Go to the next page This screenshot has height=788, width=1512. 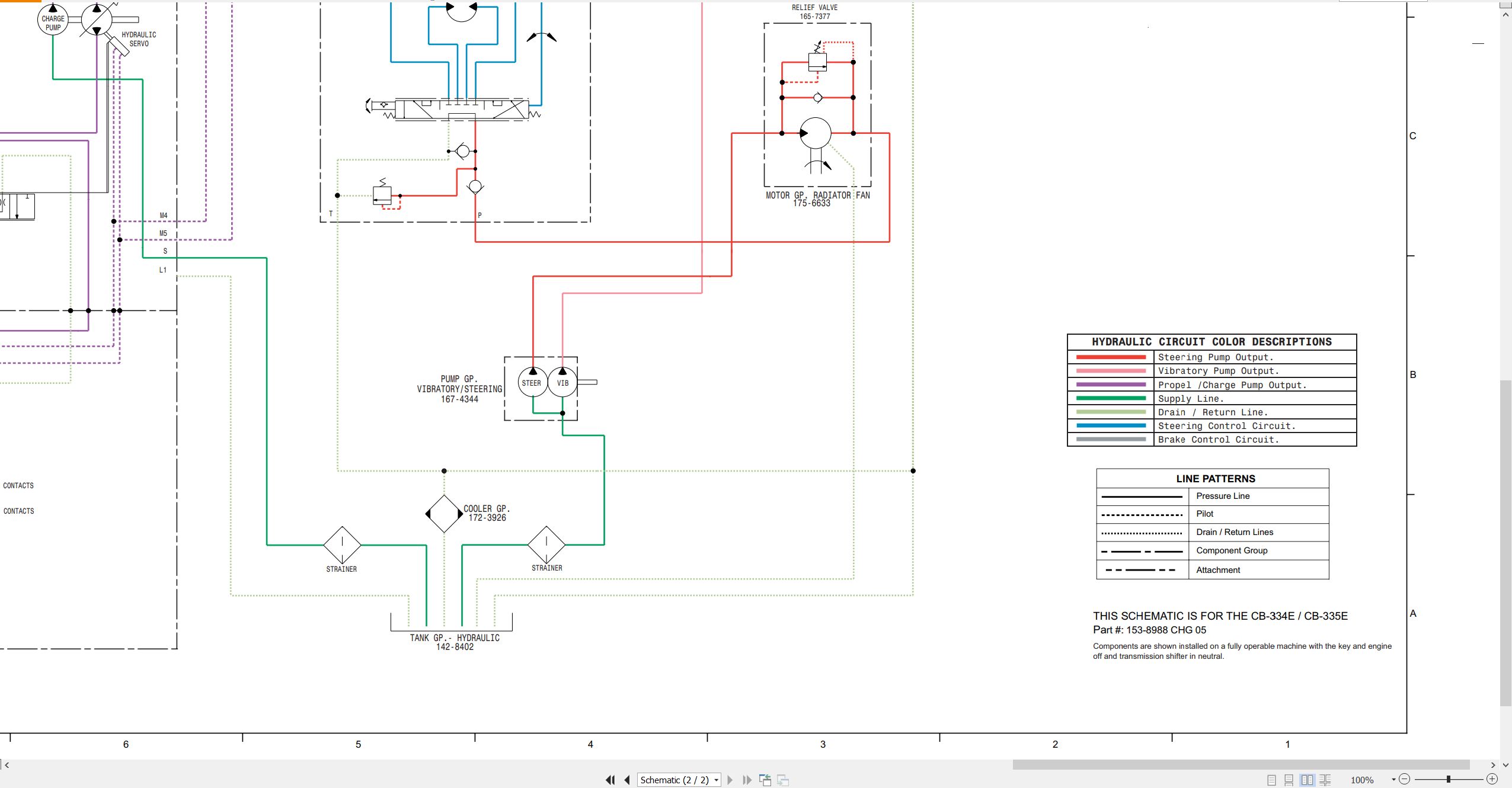730,780
